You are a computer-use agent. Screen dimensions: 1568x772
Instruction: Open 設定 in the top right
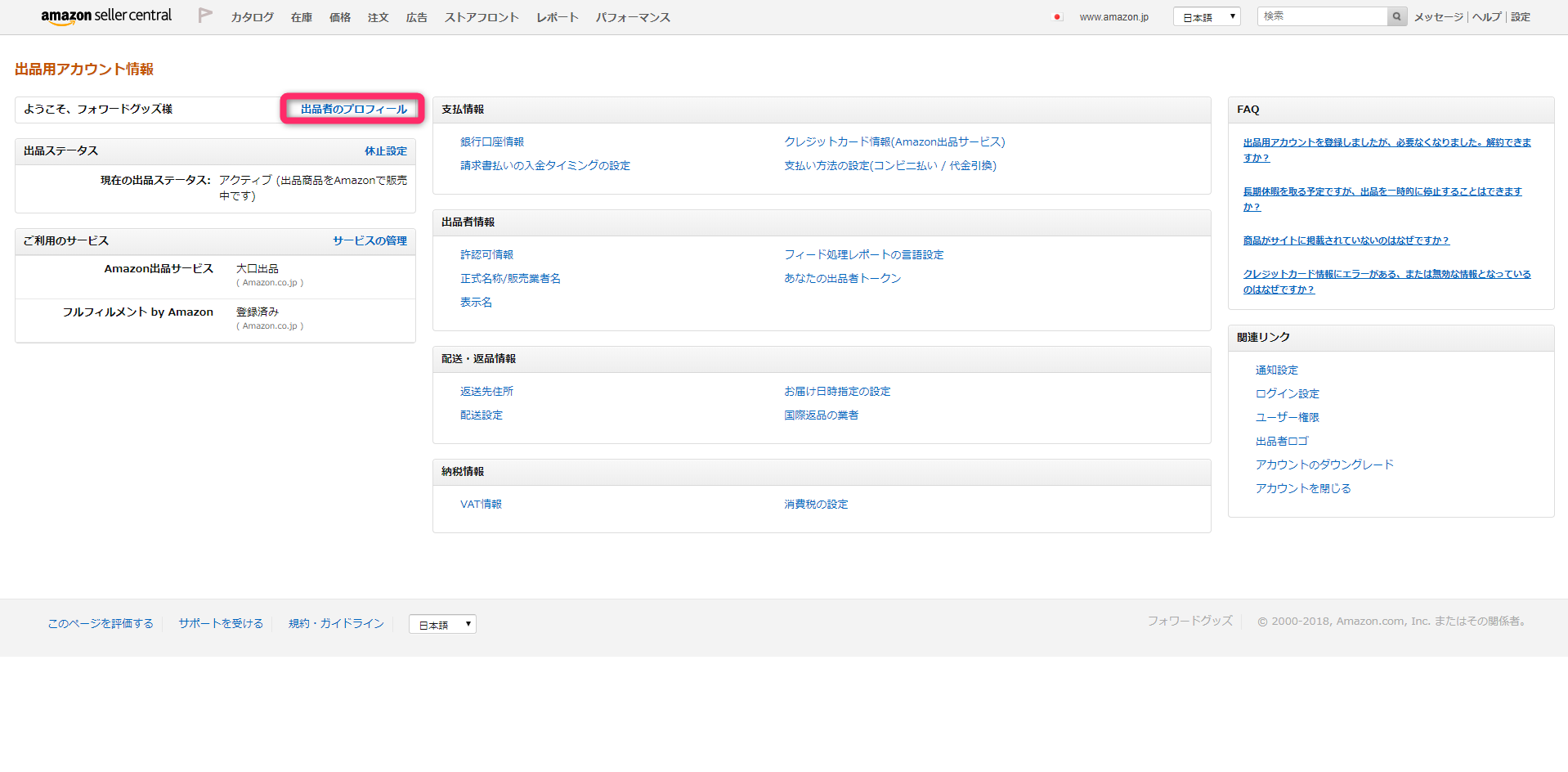pyautogui.click(x=1519, y=16)
